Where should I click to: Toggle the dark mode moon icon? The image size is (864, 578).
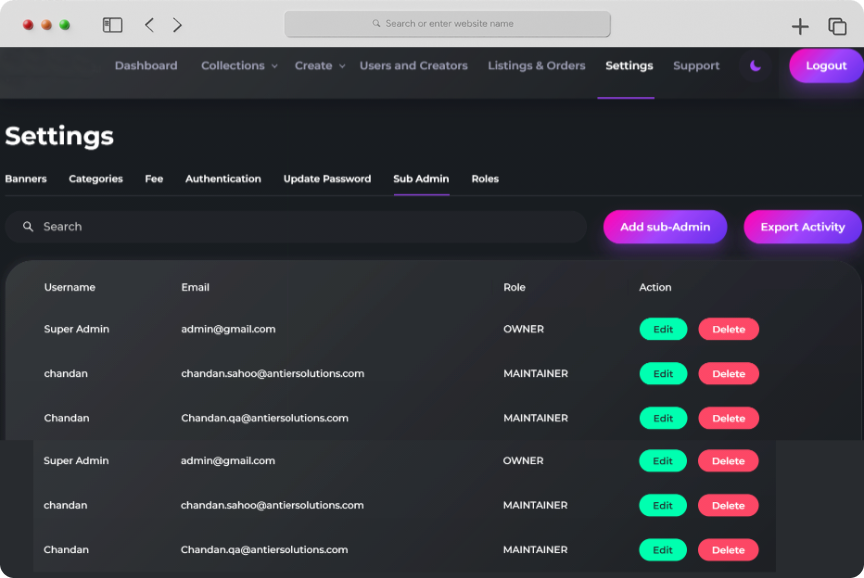pyautogui.click(x=756, y=66)
